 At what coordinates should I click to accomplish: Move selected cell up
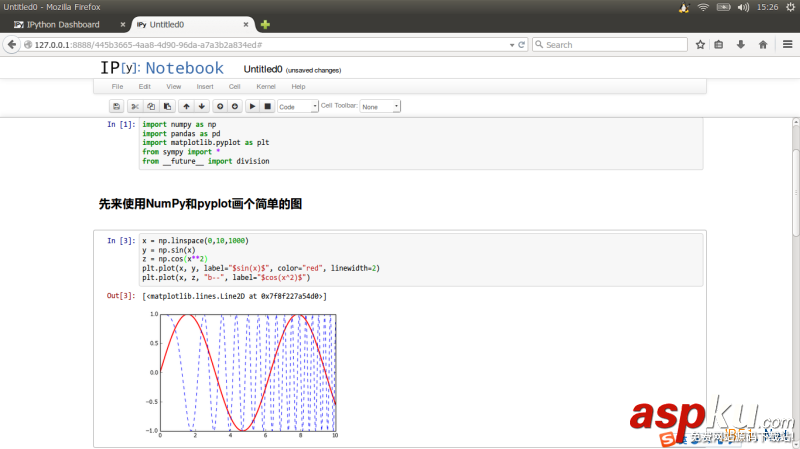(x=186, y=106)
